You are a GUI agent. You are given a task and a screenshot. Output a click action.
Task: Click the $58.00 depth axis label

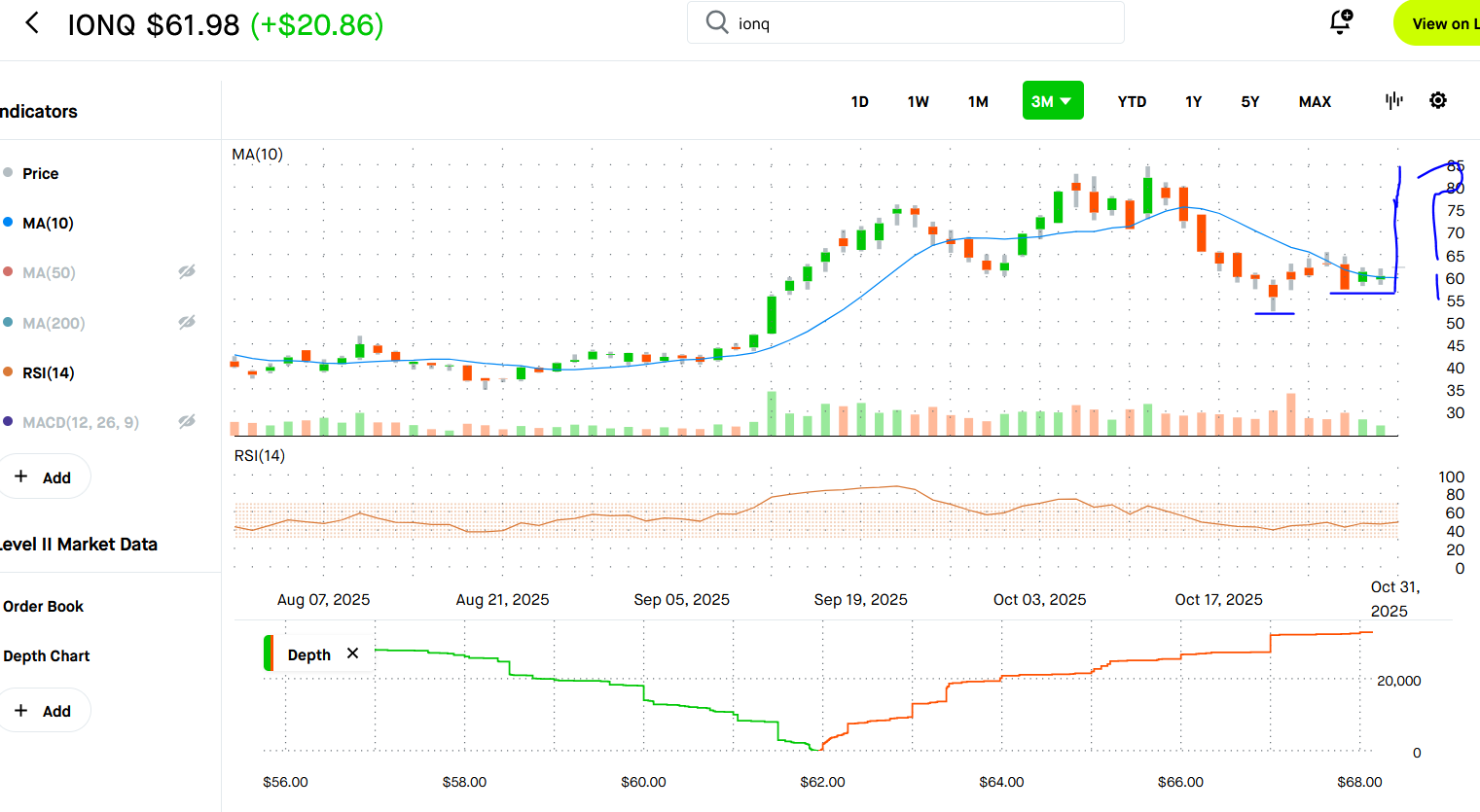click(x=464, y=782)
